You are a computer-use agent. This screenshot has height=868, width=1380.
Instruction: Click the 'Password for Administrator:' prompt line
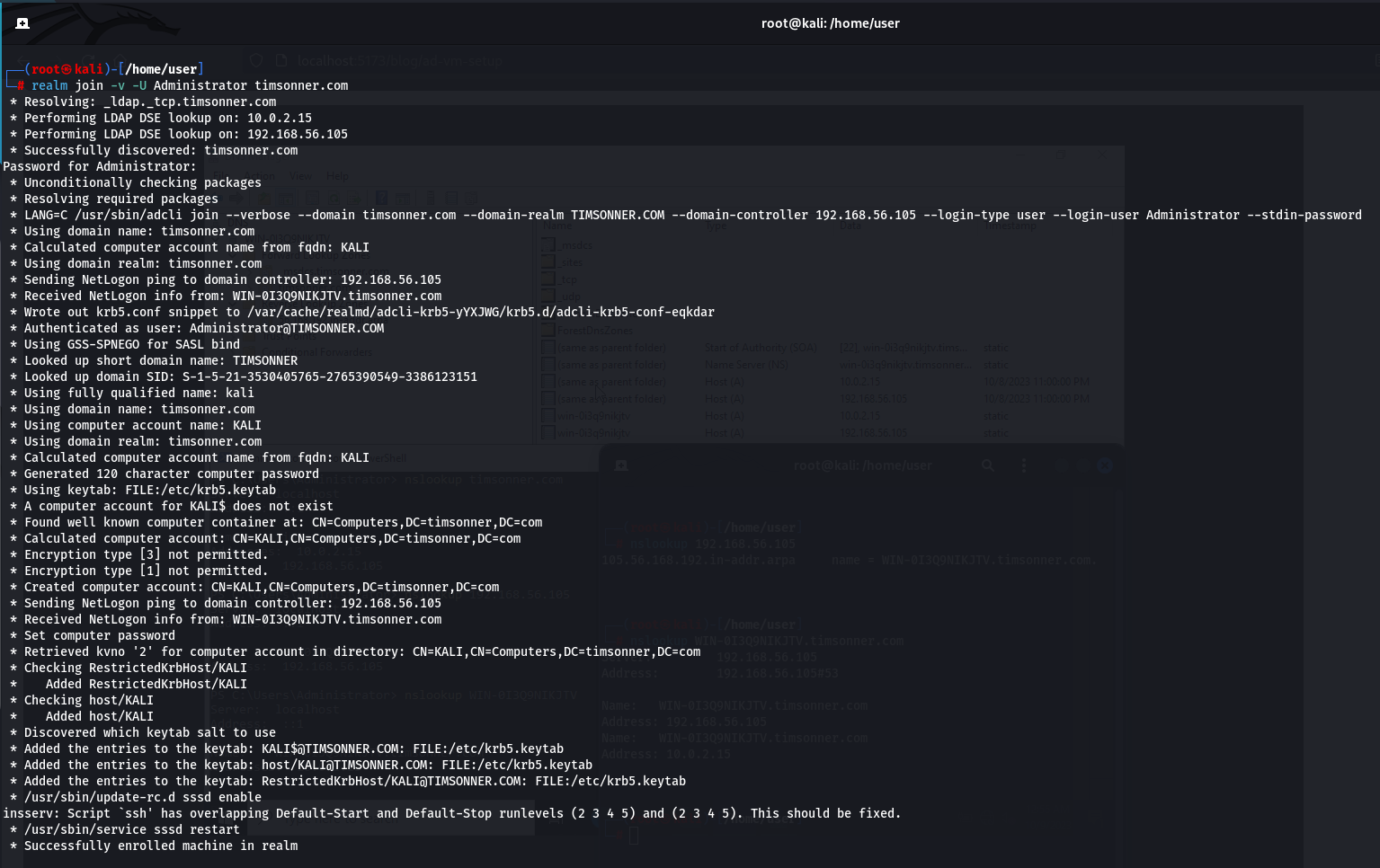(x=100, y=166)
